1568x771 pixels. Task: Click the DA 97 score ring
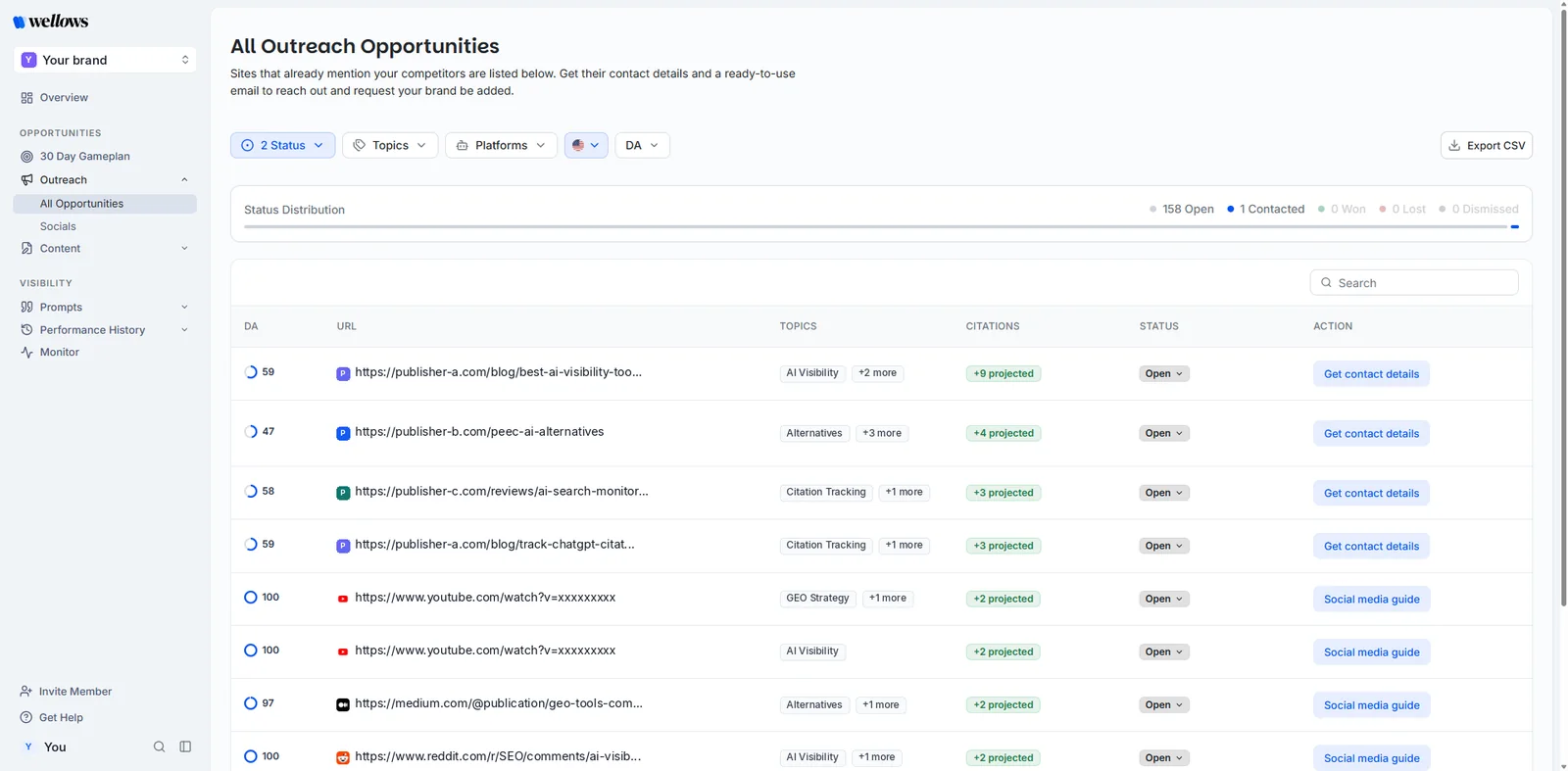coord(251,703)
